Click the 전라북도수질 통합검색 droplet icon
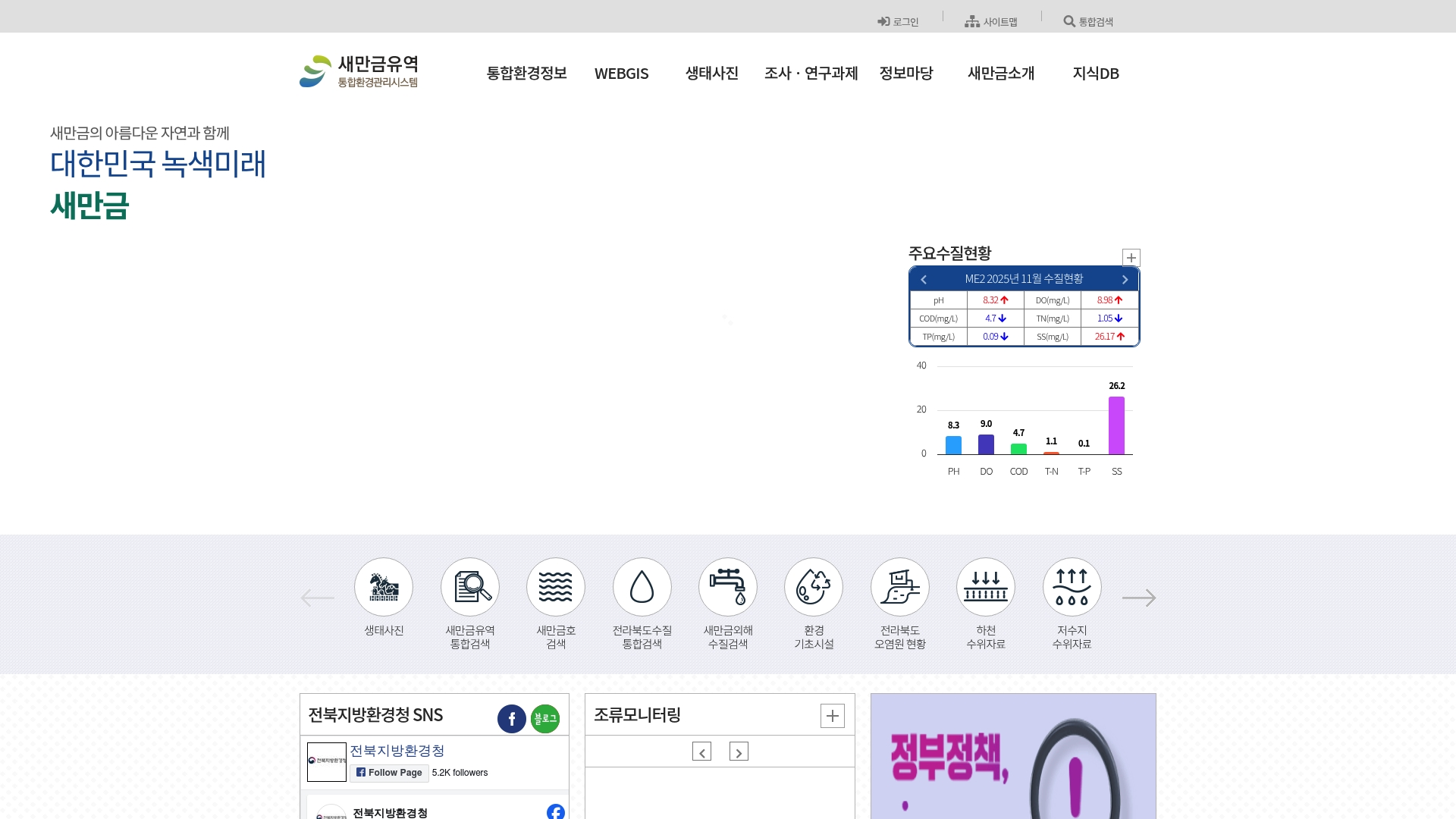Screen dimensions: 1456x819 pyautogui.click(x=642, y=587)
